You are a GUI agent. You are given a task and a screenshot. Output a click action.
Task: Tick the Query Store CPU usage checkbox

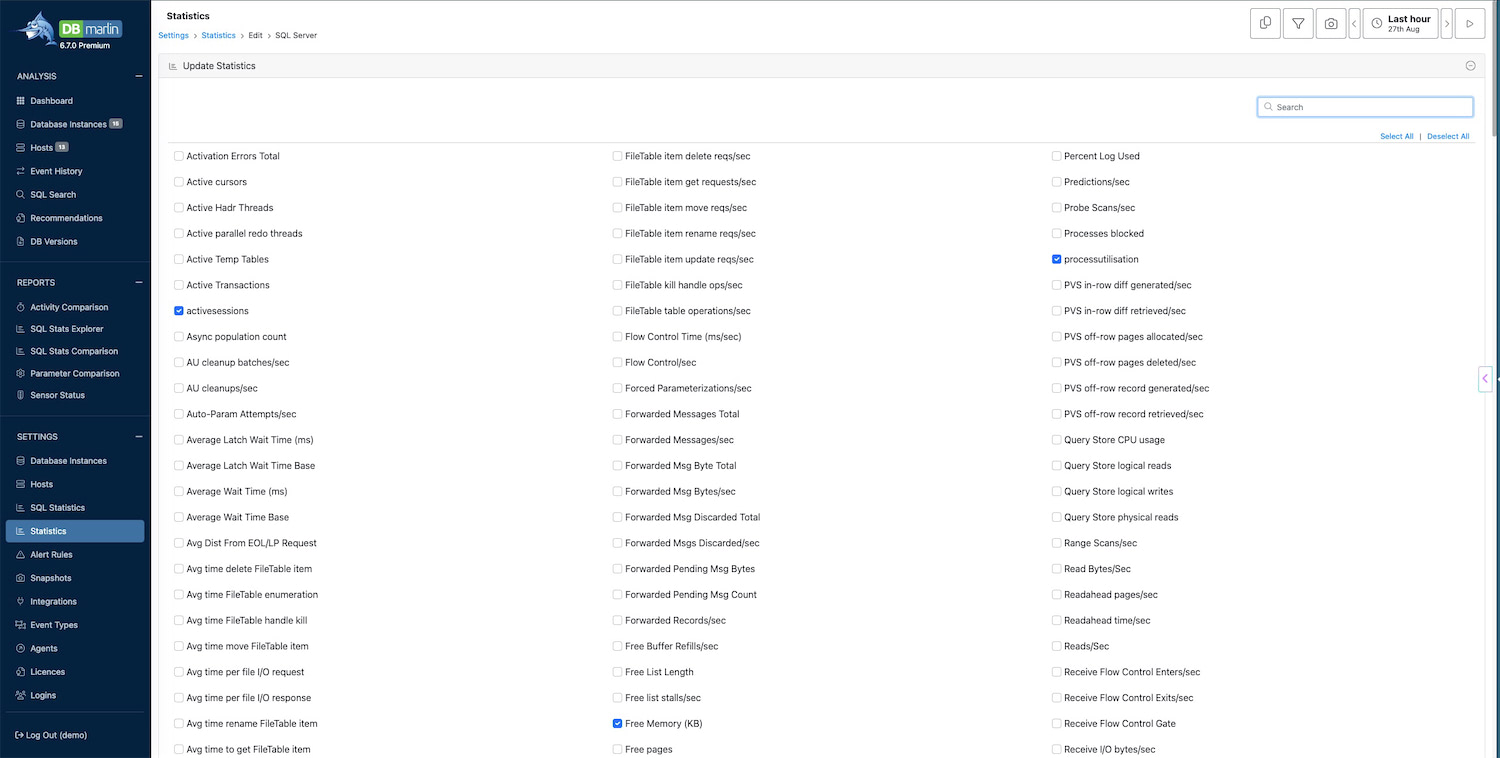pos(1057,440)
